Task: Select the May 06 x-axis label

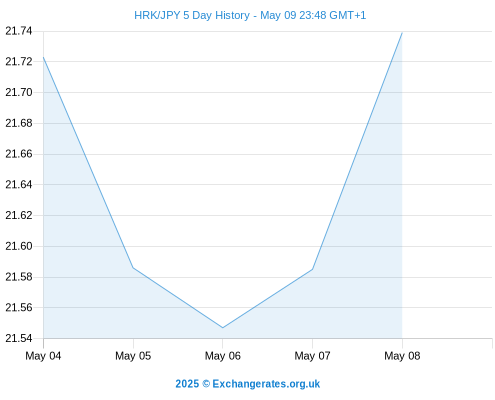Action: [223, 356]
